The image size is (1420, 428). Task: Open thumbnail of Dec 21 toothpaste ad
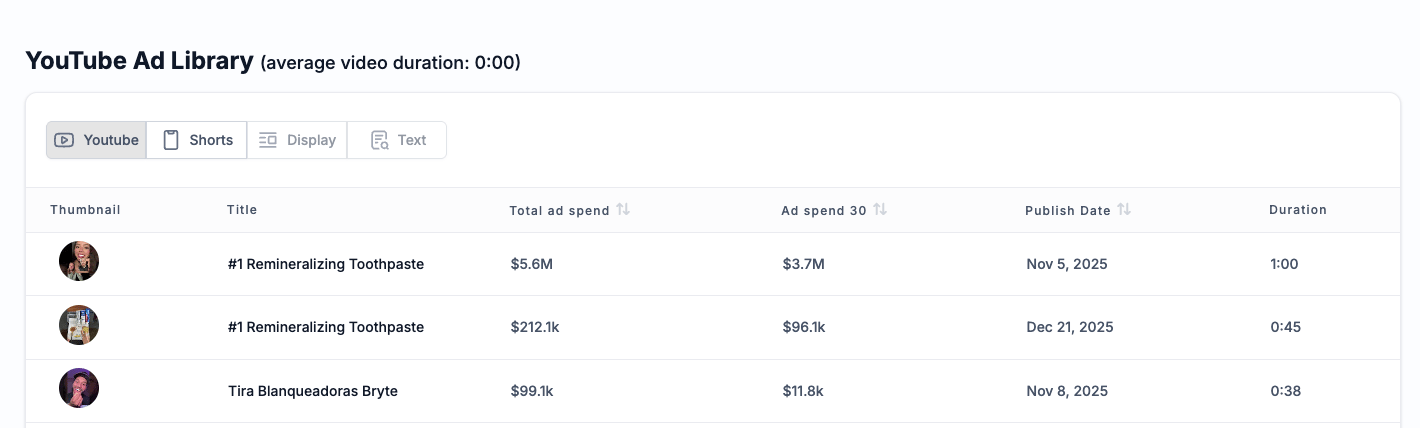click(79, 325)
